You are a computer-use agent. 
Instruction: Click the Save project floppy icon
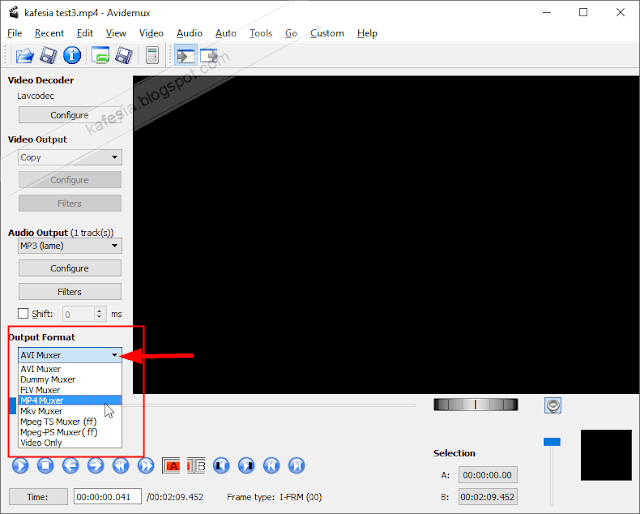coord(124,55)
